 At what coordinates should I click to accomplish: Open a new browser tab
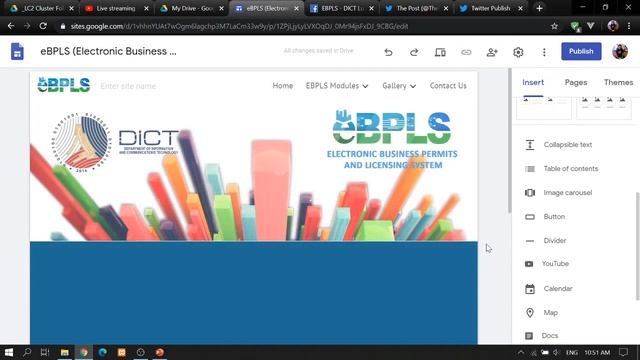click(539, 8)
